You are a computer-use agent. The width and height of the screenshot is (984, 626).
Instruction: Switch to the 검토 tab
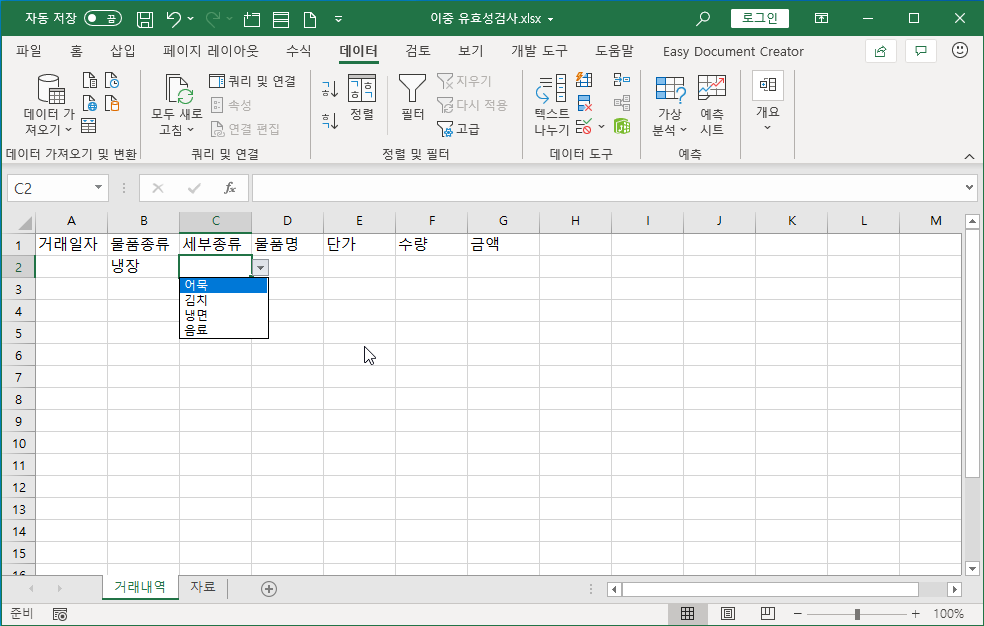point(418,51)
